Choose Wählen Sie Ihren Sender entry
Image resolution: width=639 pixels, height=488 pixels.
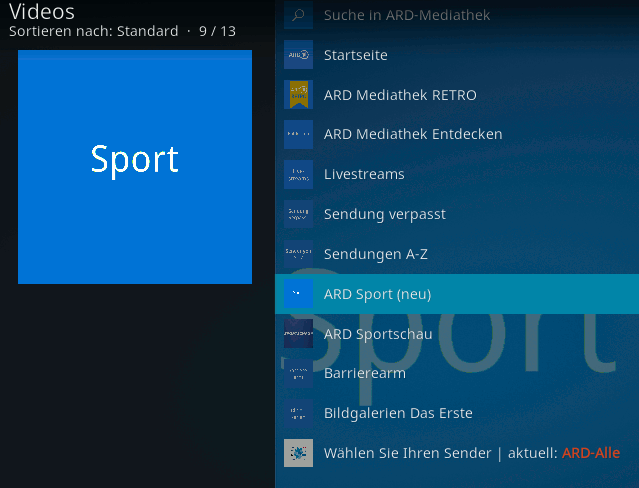coord(457,453)
